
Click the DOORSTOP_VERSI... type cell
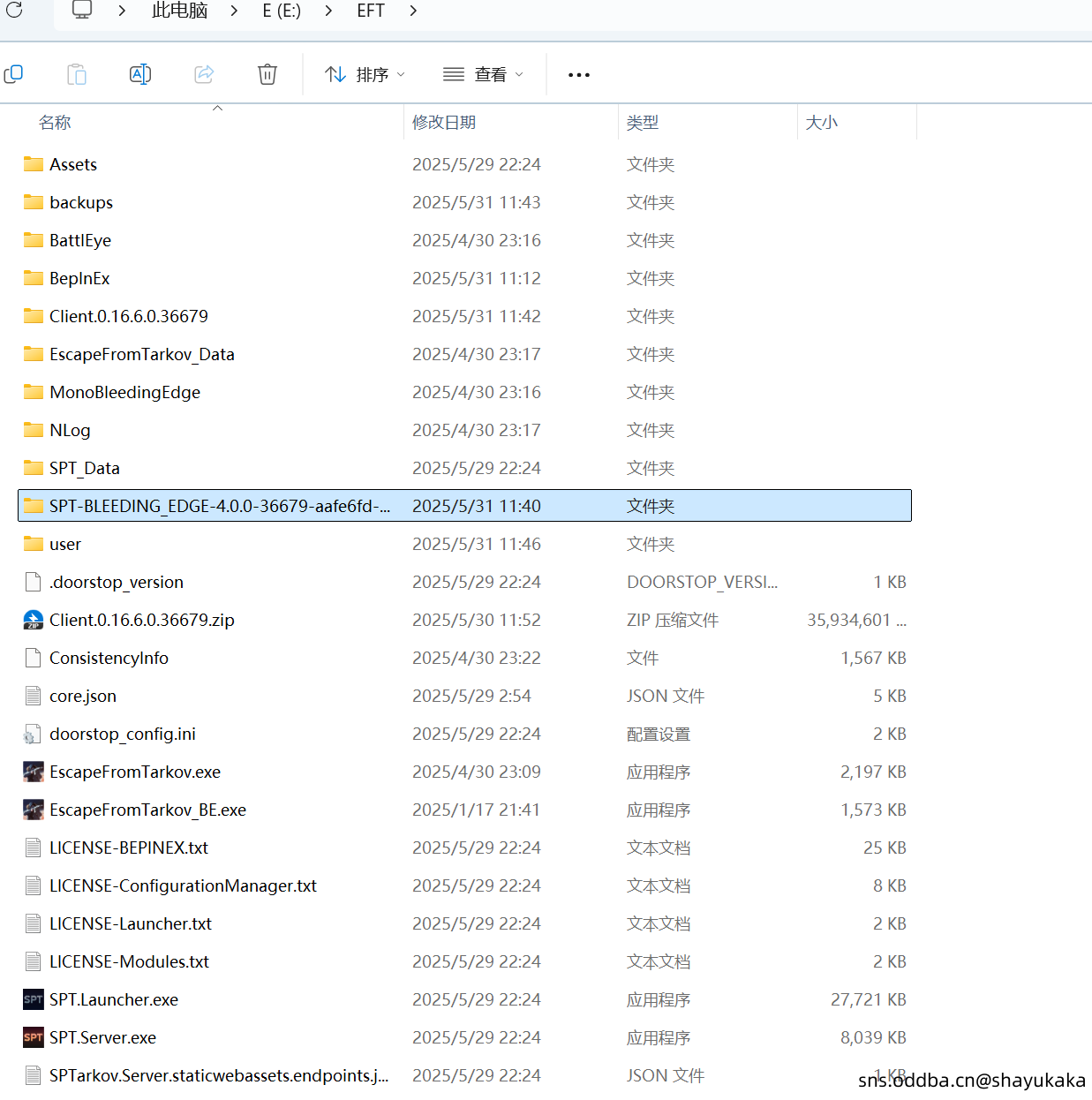click(702, 582)
